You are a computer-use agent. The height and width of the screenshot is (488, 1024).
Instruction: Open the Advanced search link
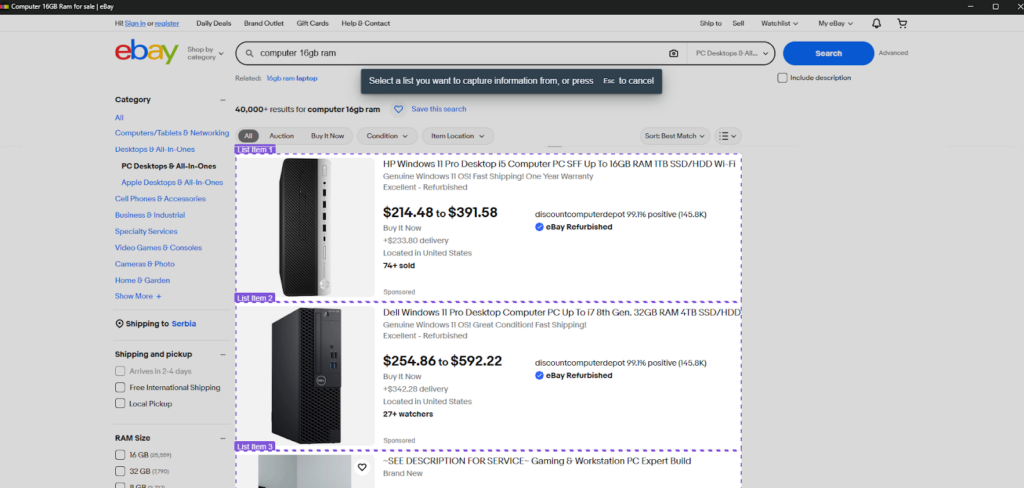pyautogui.click(x=893, y=54)
